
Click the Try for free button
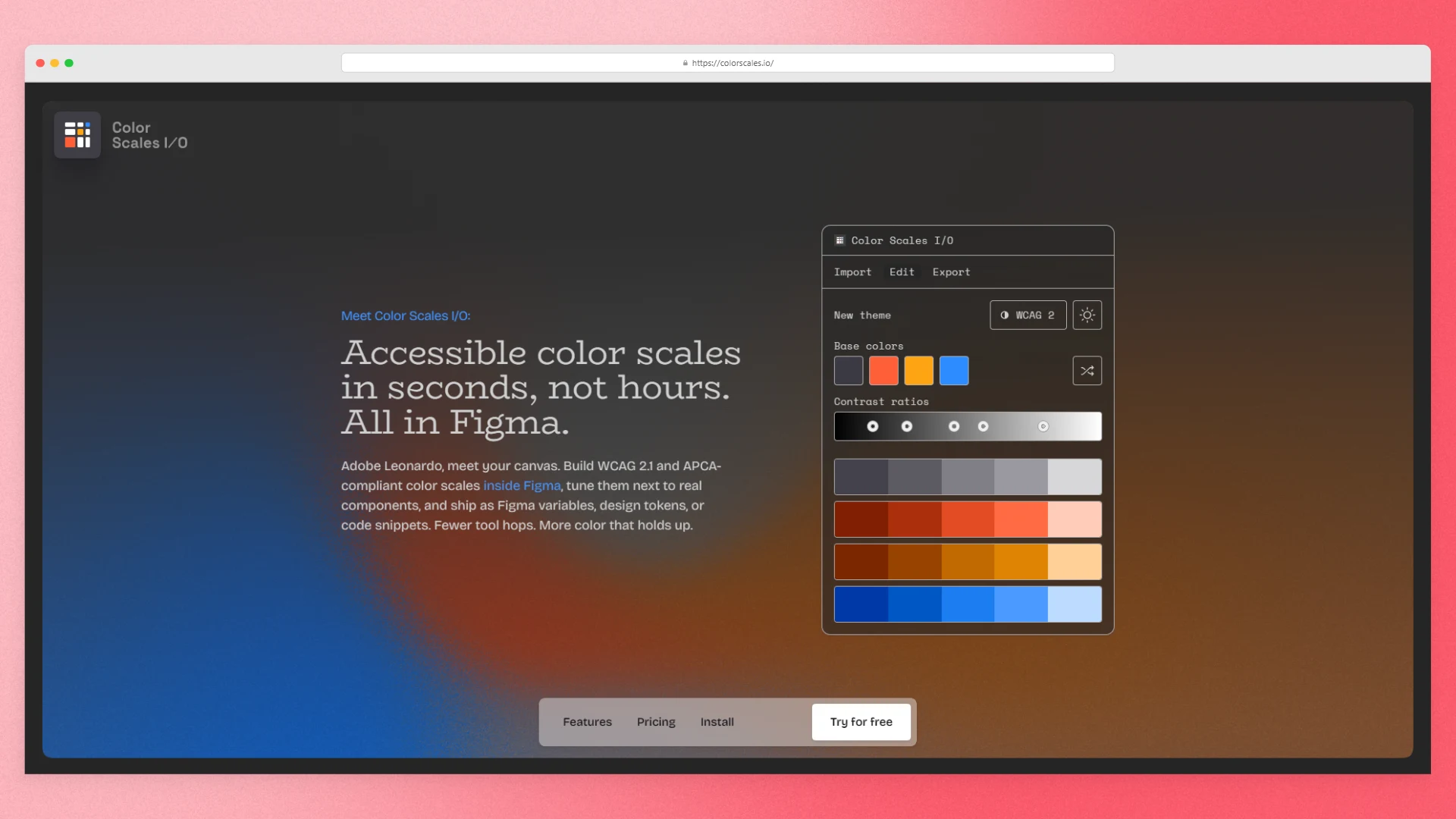861,722
